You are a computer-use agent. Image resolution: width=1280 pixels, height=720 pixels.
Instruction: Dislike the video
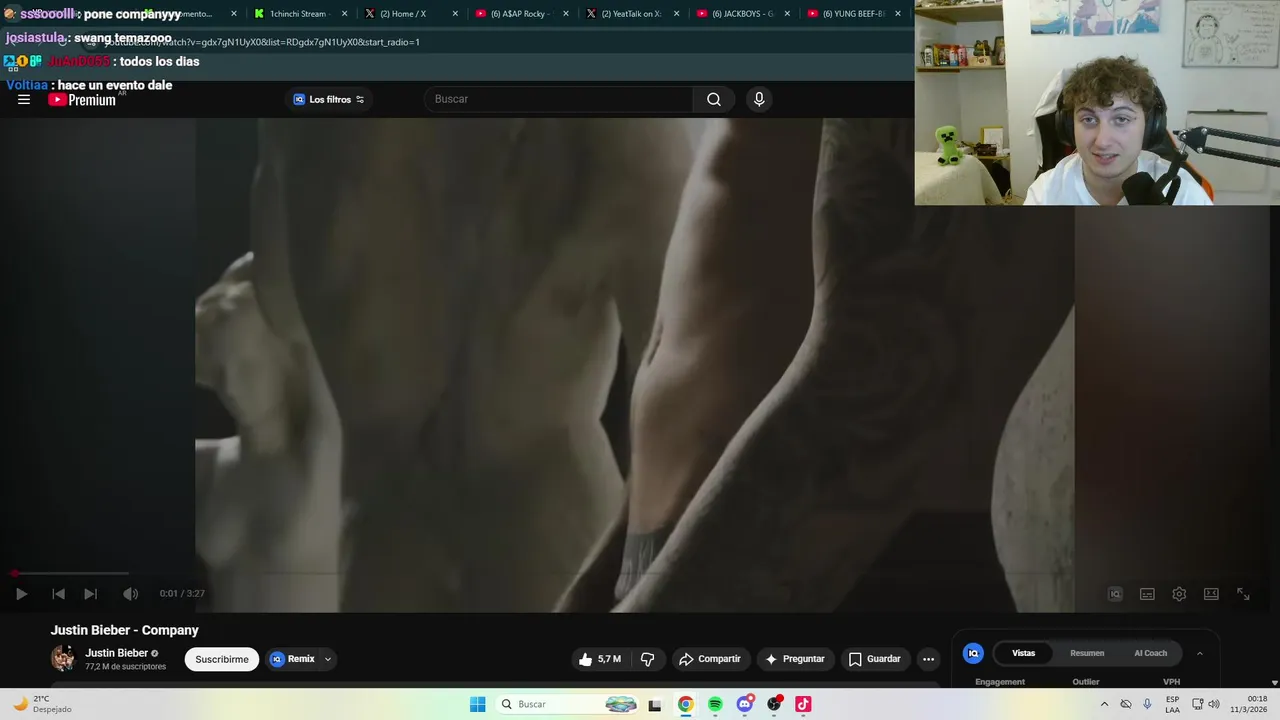tap(648, 659)
